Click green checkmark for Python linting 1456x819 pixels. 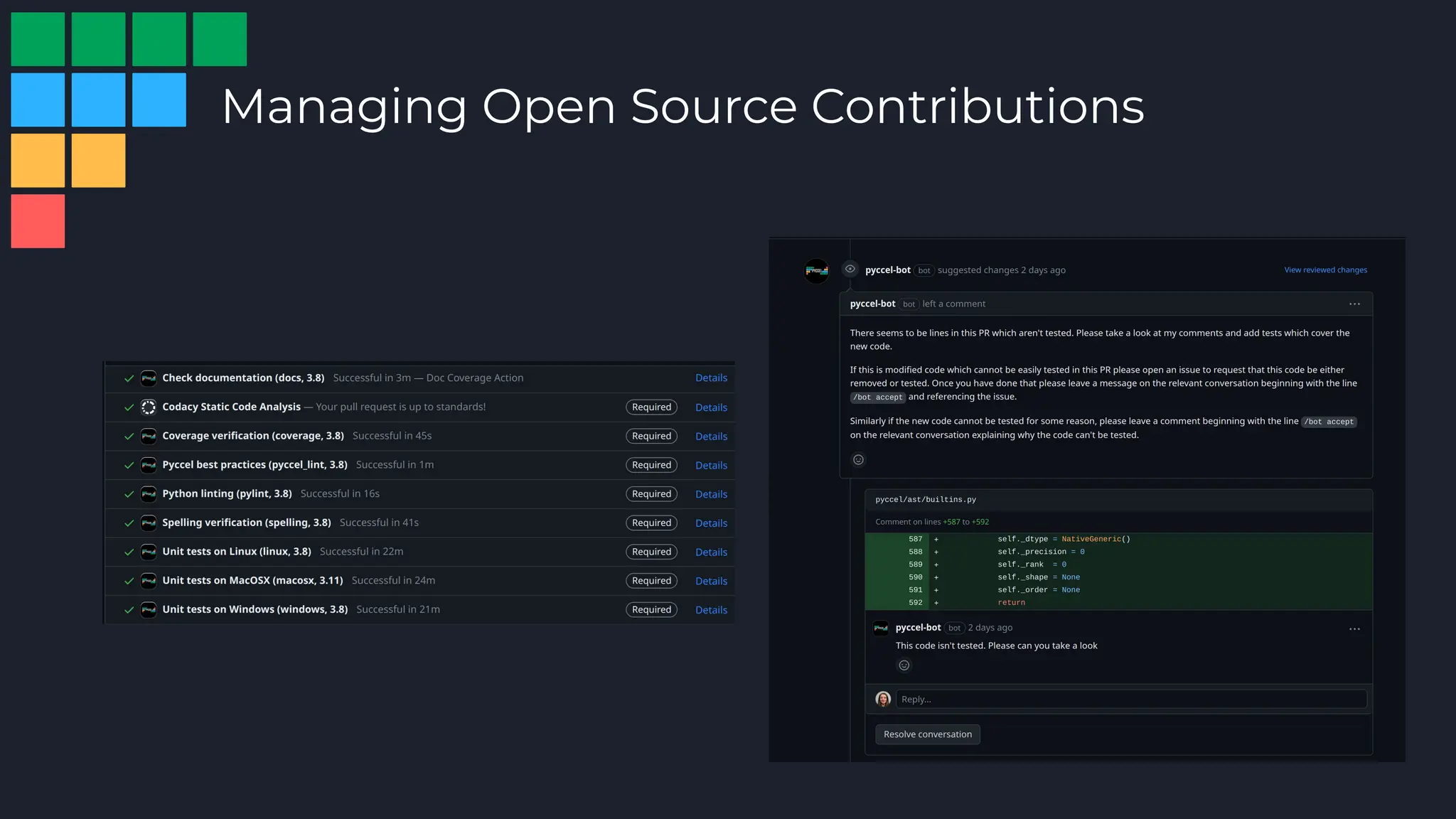[129, 494]
